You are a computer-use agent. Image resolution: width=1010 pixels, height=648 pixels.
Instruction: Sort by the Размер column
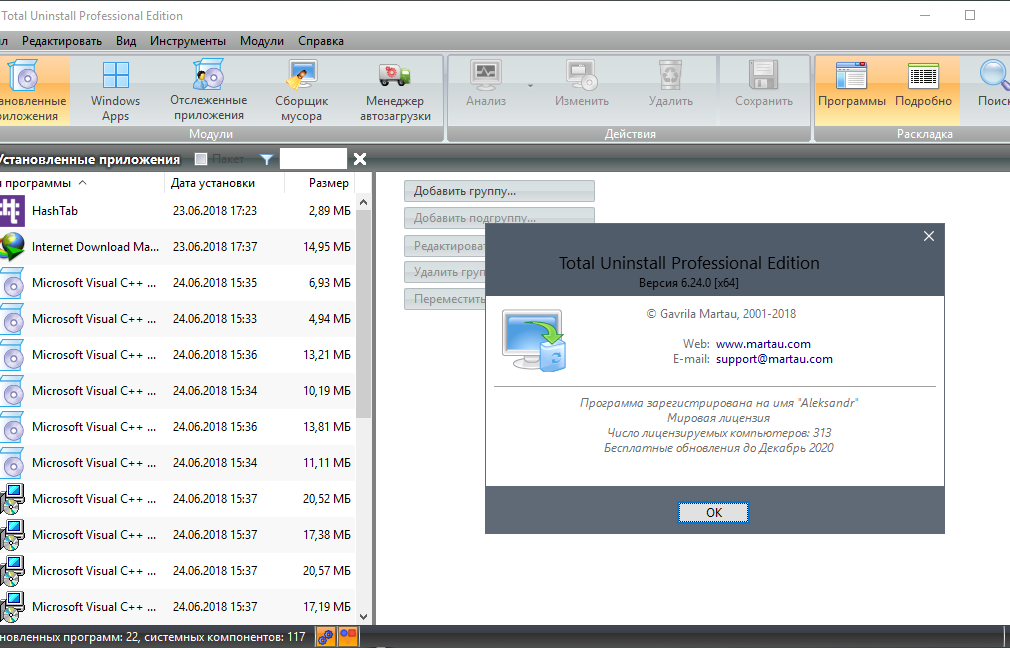(x=320, y=183)
